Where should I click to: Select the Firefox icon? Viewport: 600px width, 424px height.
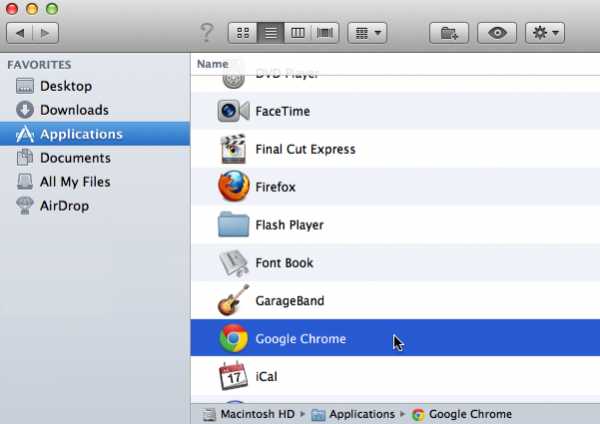pos(233,186)
